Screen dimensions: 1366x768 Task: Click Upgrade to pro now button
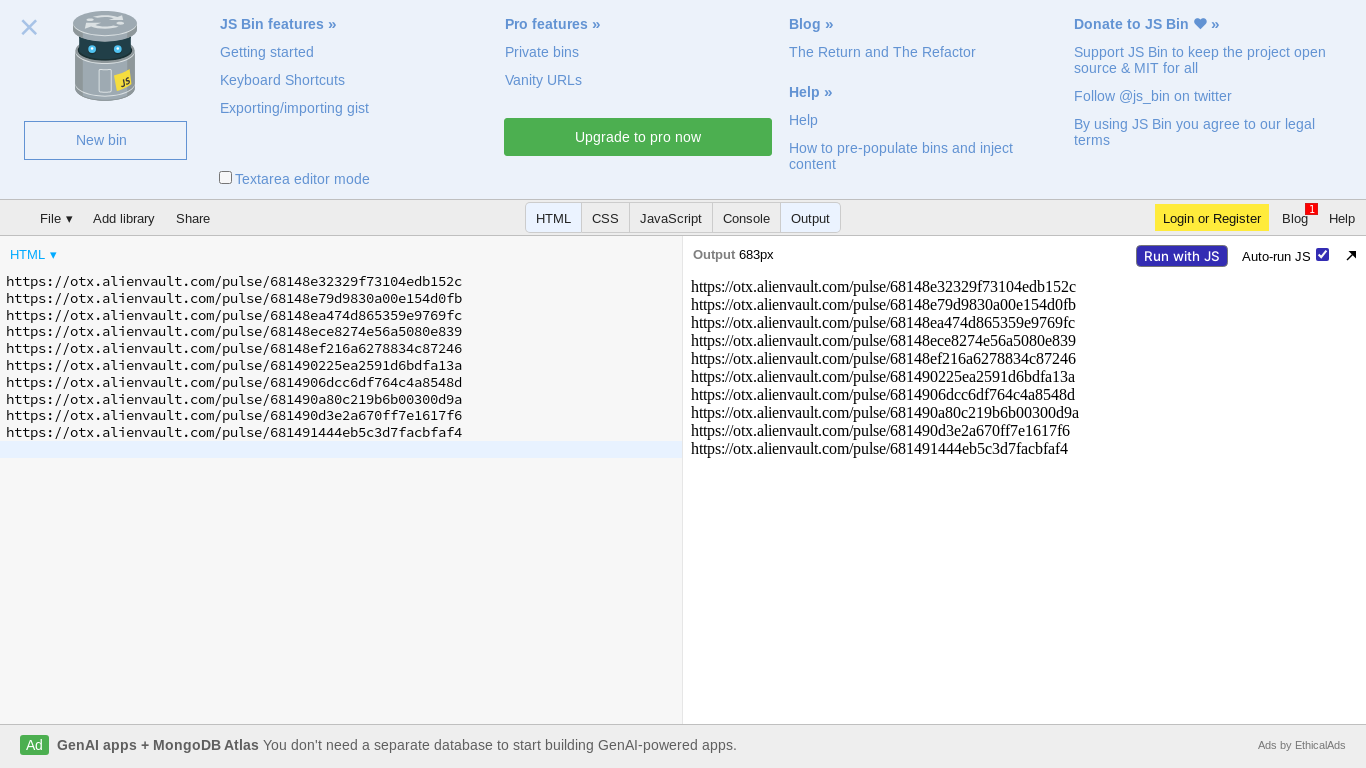coord(638,137)
